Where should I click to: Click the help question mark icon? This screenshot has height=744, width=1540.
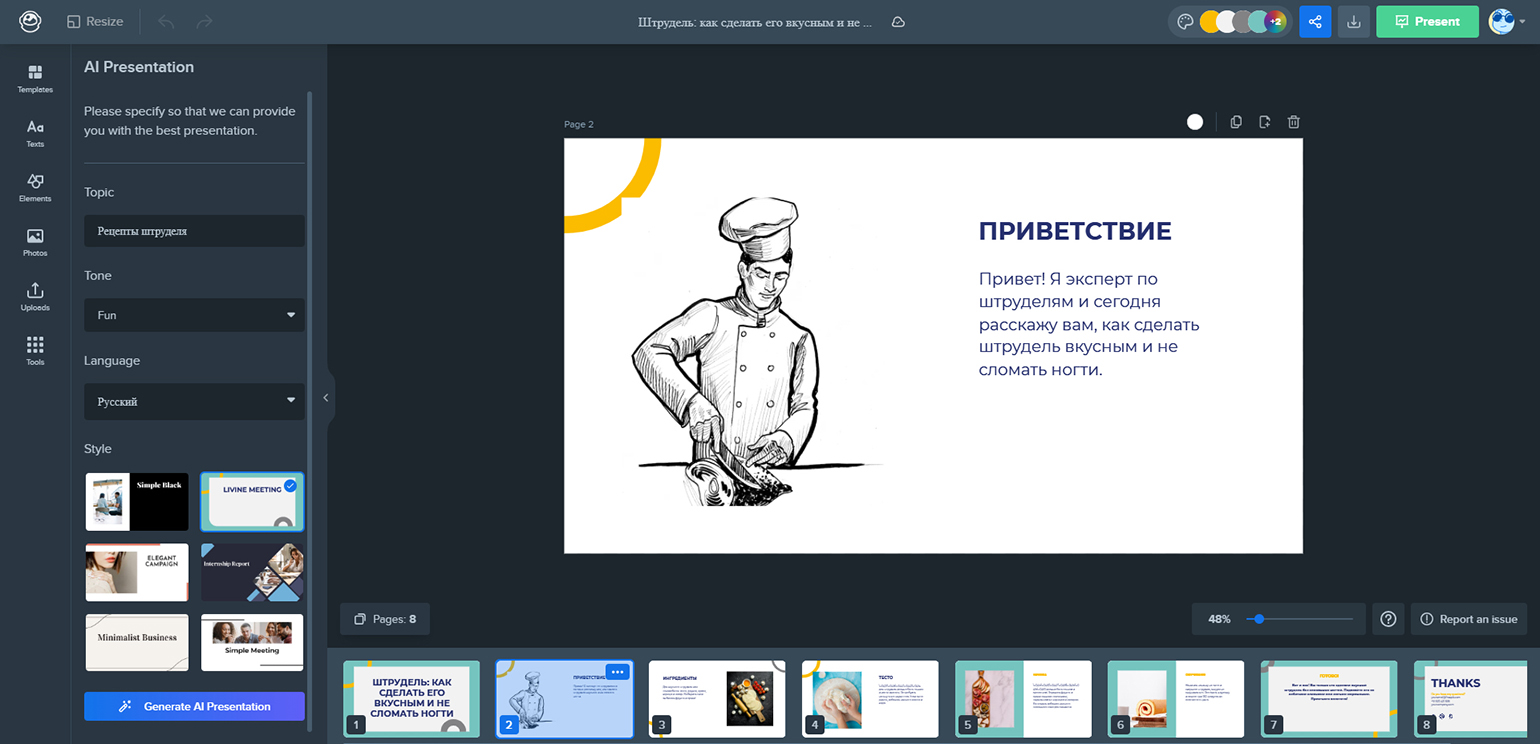pos(1388,619)
